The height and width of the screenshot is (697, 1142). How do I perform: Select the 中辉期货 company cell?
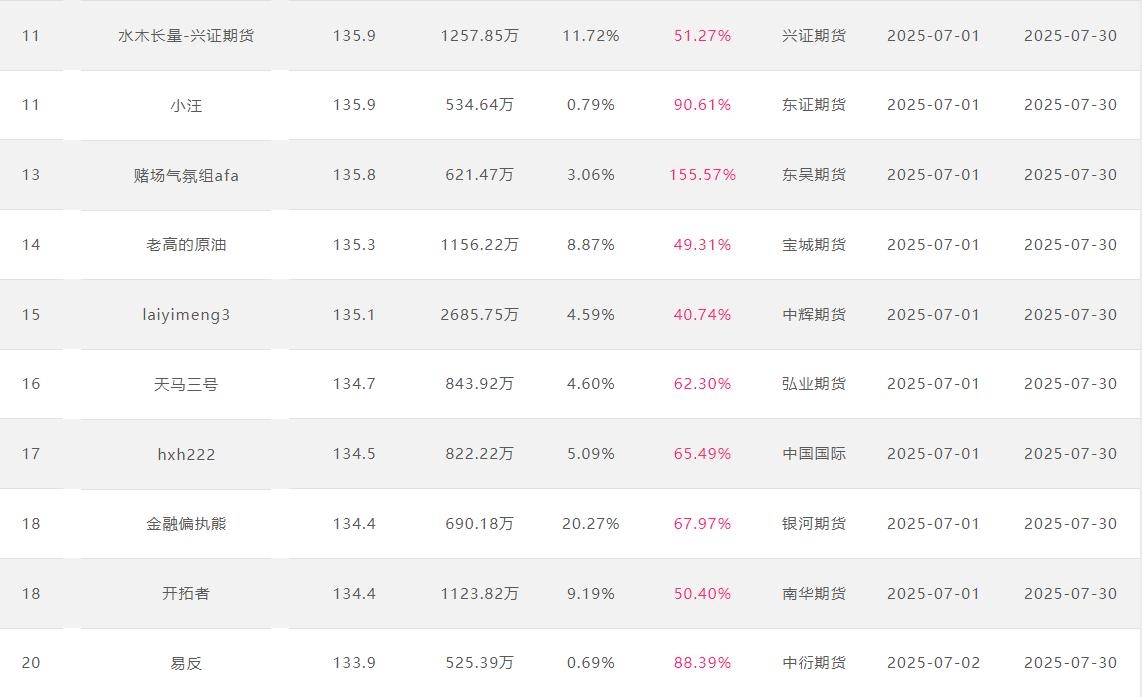pyautogui.click(x=814, y=315)
